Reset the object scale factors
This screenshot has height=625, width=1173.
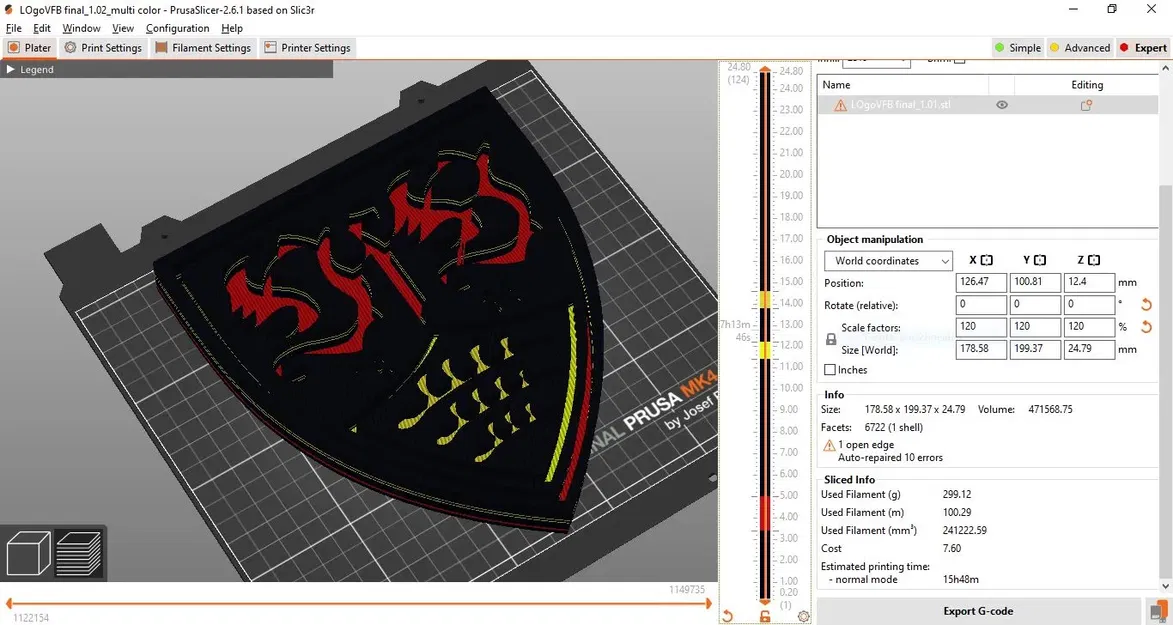1146,326
